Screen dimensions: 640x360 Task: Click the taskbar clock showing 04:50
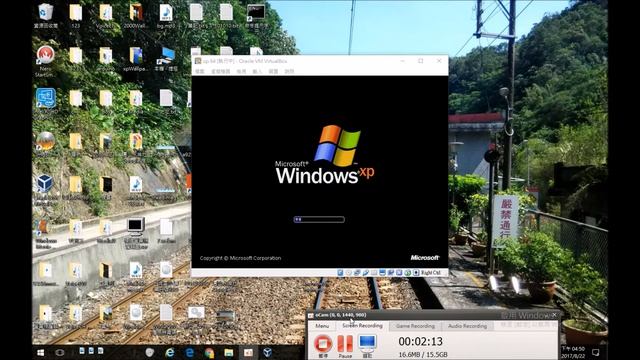coord(573,353)
